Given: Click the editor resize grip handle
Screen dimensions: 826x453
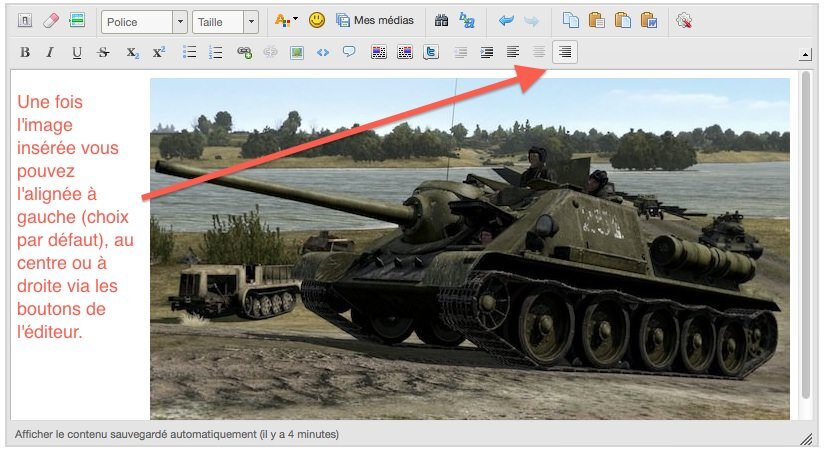Looking at the screenshot, I should click(x=805, y=438).
